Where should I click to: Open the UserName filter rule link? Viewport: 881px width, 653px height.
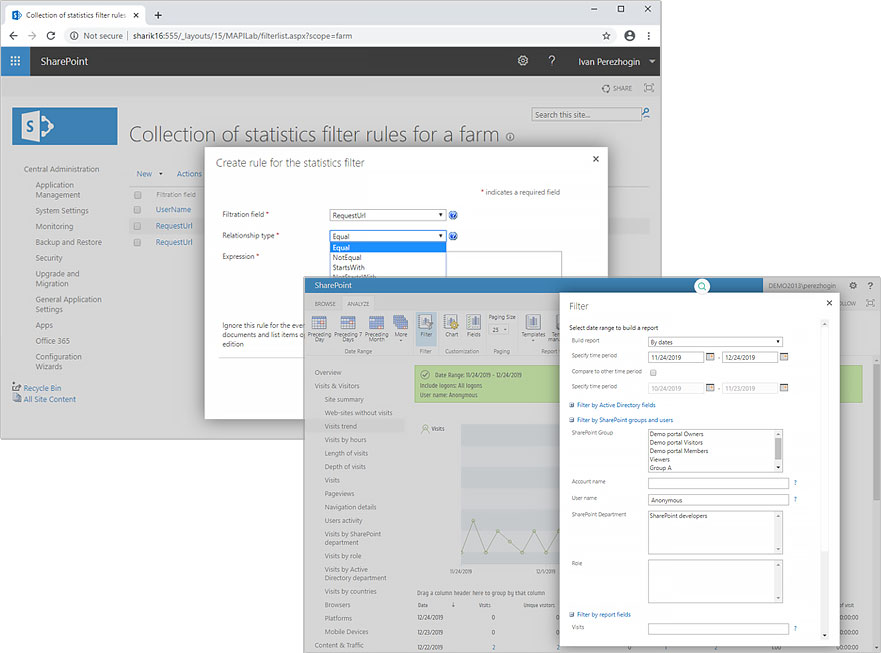[173, 210]
